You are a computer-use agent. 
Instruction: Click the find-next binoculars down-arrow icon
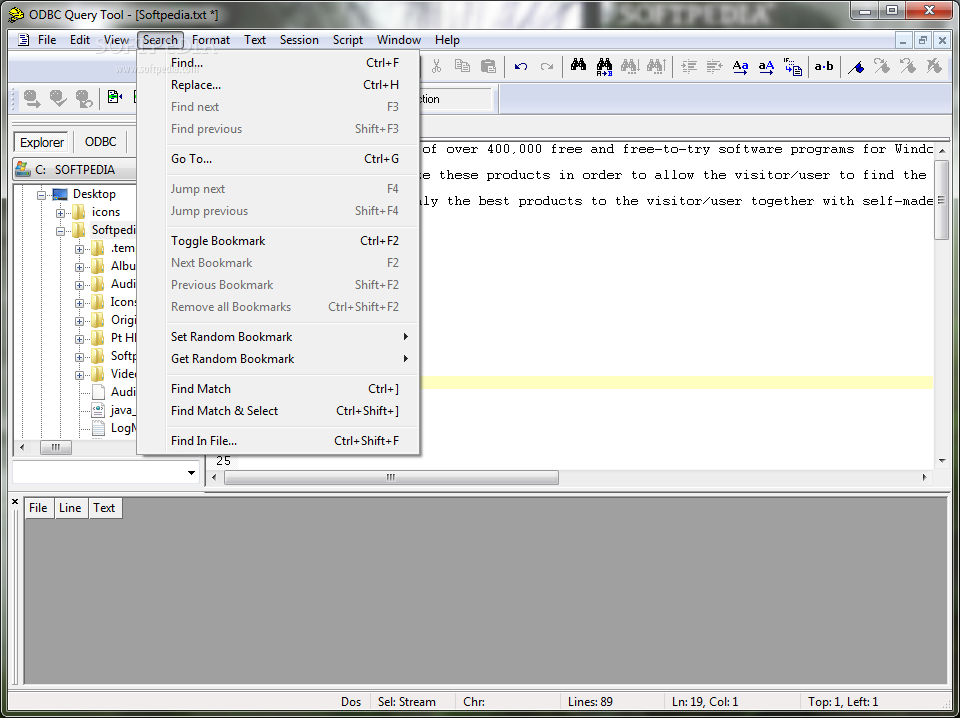pos(630,66)
